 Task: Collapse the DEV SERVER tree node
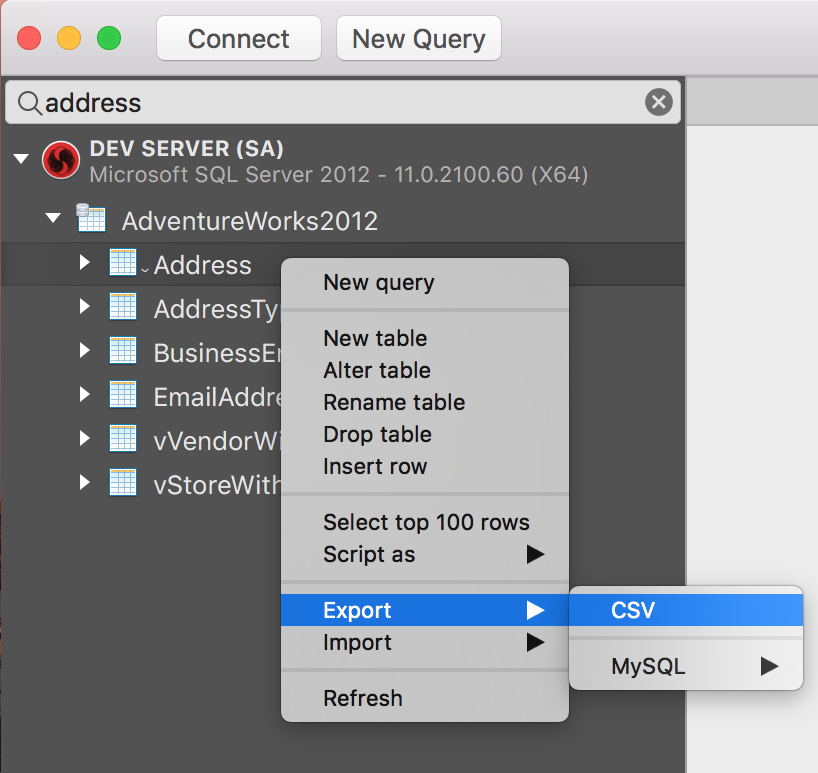pyautogui.click(x=21, y=158)
